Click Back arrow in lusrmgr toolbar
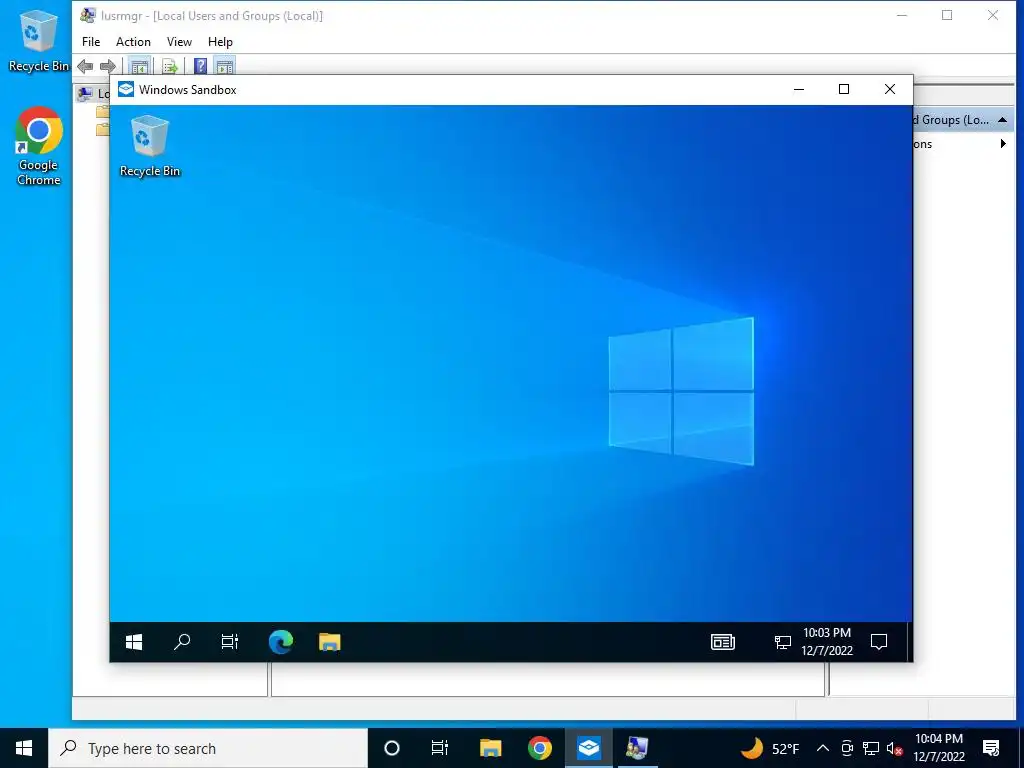 (85, 66)
